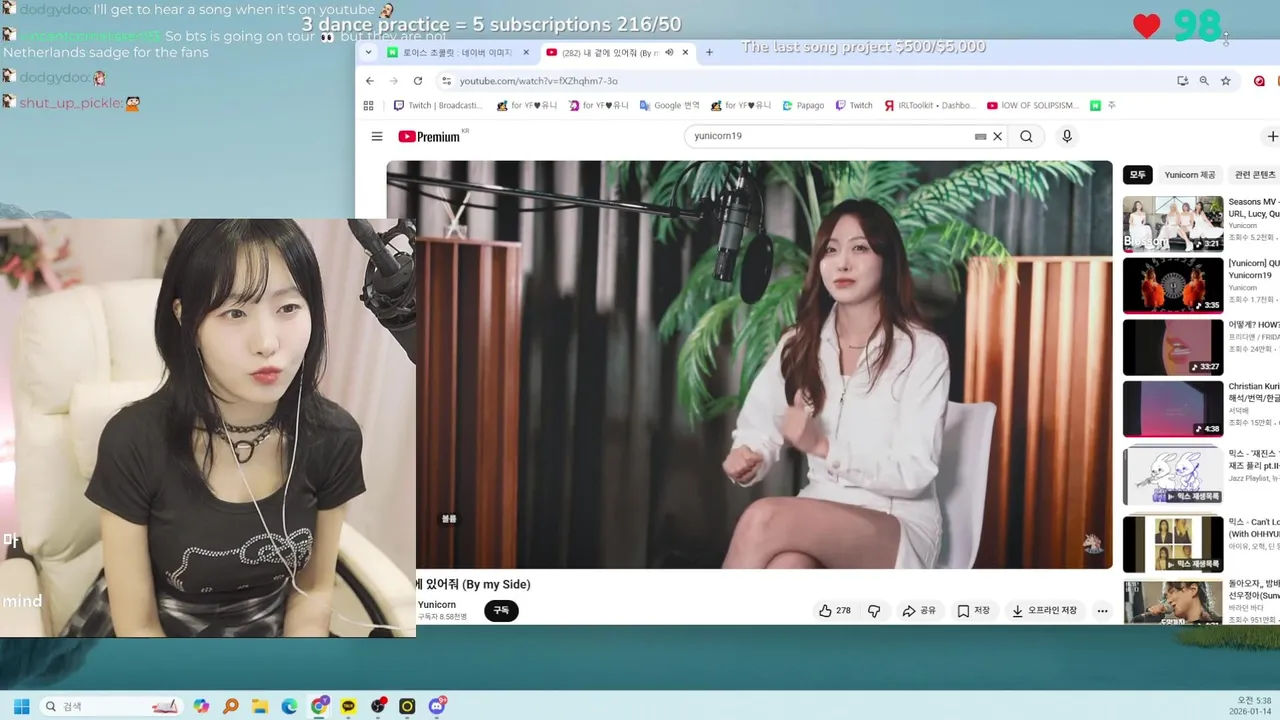
Task: Open the Can't Lo mix thumbnail
Action: tap(1173, 544)
